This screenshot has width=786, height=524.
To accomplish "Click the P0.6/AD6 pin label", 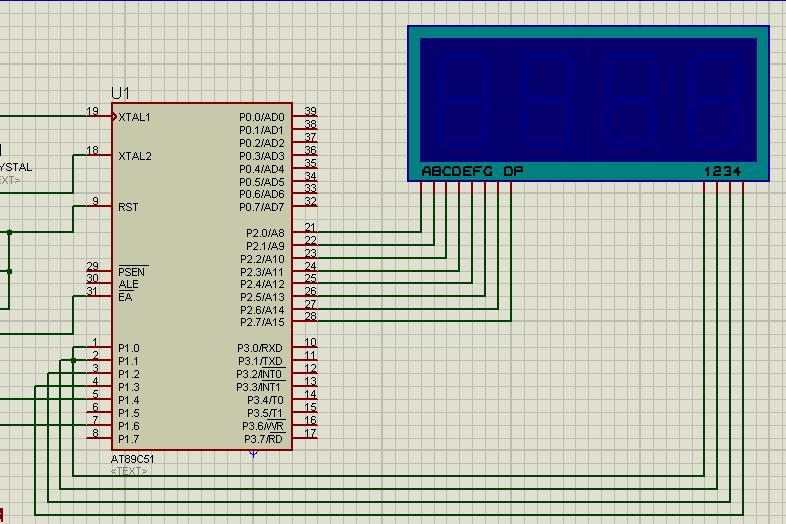I will click(262, 194).
